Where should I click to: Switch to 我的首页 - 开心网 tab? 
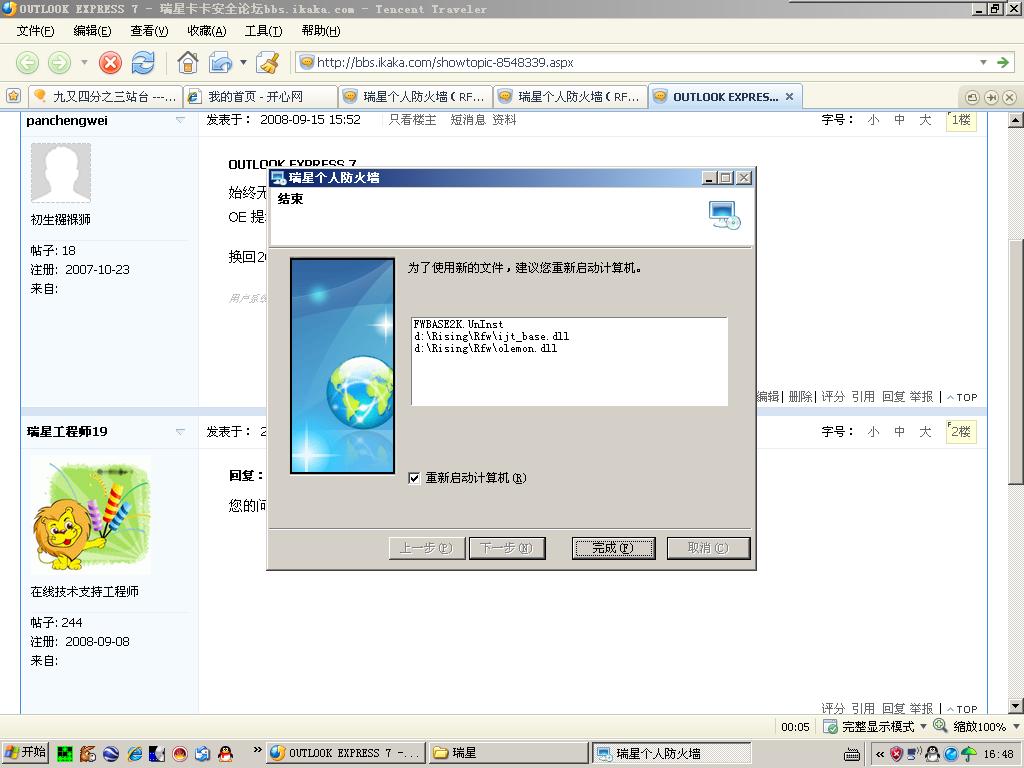pyautogui.click(x=260, y=97)
